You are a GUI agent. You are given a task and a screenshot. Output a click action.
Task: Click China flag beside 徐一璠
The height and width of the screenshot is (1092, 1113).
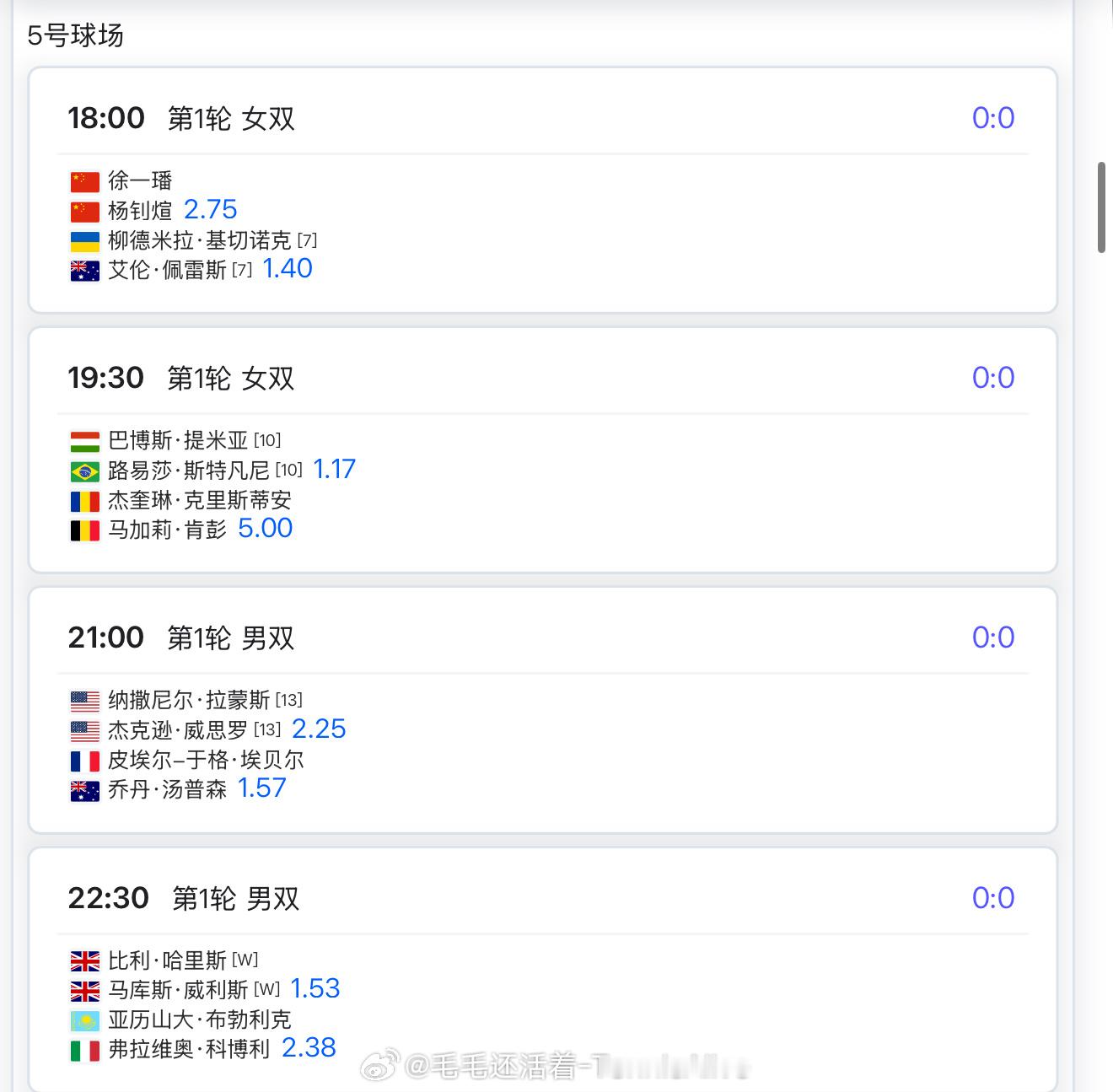pyautogui.click(x=84, y=181)
